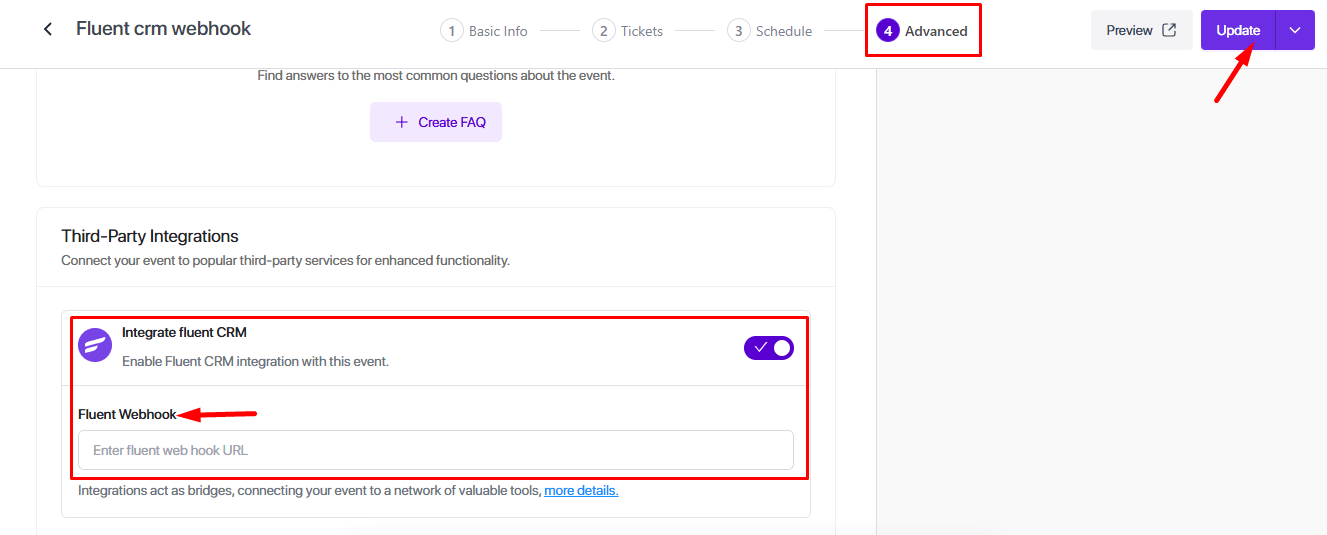Click the Preview button

(x=1142, y=30)
